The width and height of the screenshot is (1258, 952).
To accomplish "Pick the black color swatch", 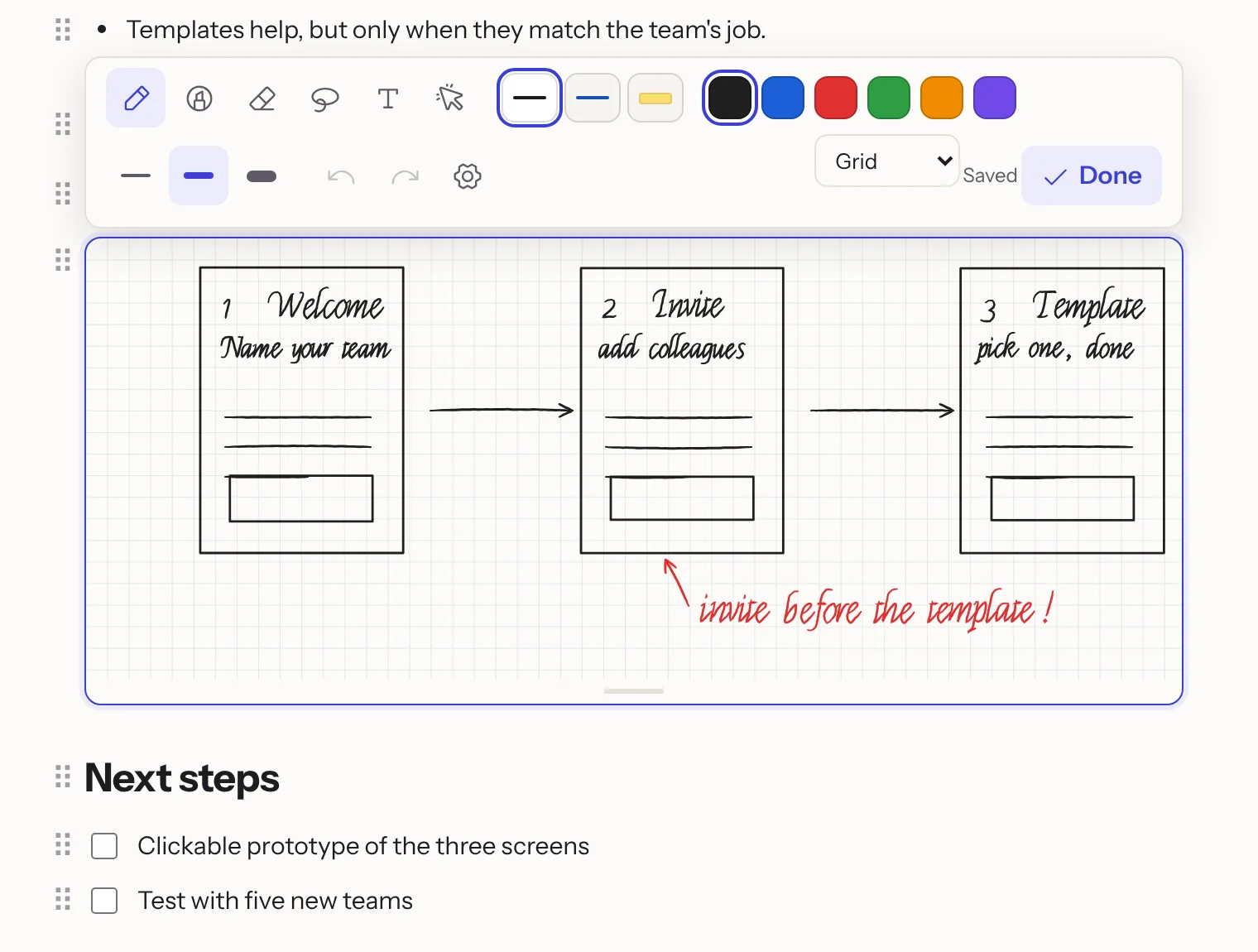I will point(730,98).
